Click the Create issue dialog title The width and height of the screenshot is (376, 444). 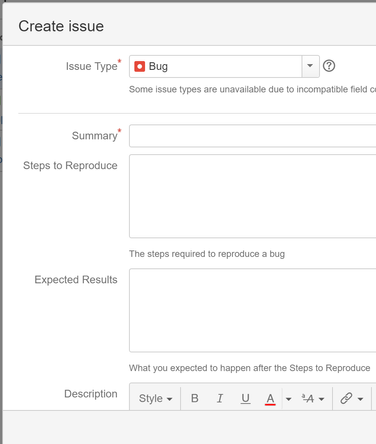pos(61,26)
